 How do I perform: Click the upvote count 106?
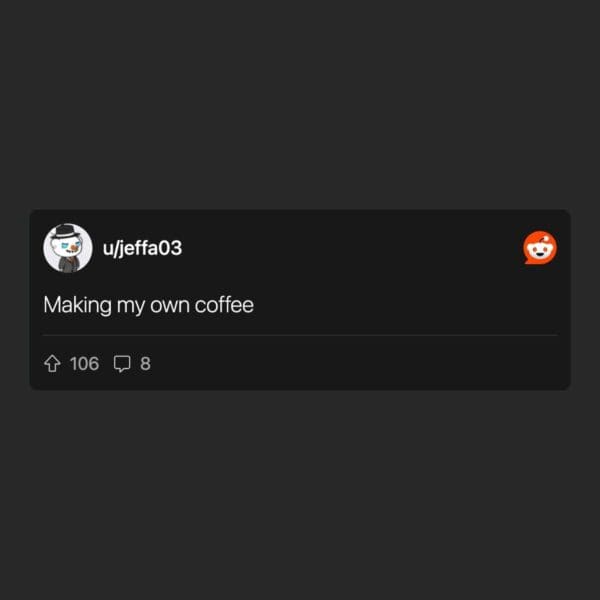tap(85, 364)
